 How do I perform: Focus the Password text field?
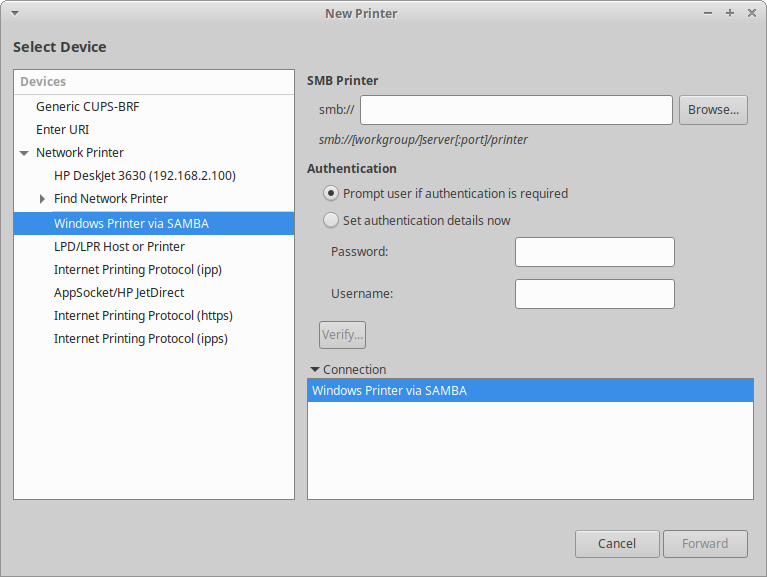(x=594, y=252)
